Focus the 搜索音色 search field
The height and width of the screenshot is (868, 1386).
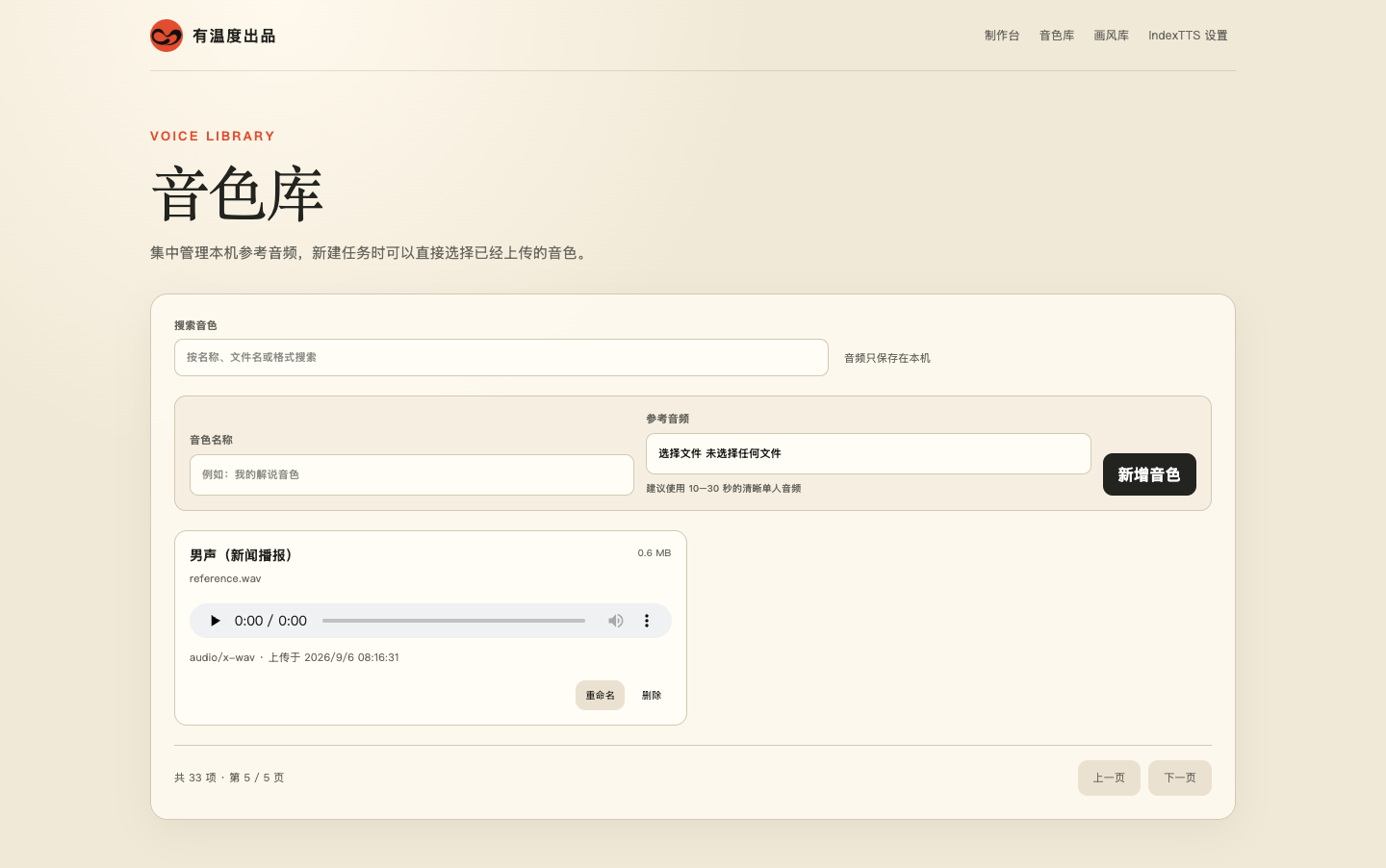pos(501,357)
